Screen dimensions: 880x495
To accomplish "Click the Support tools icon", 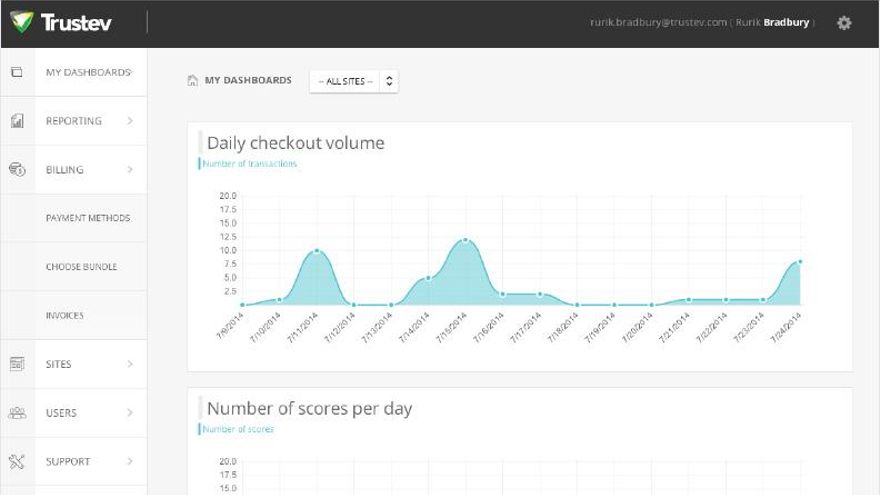I will [17, 462].
